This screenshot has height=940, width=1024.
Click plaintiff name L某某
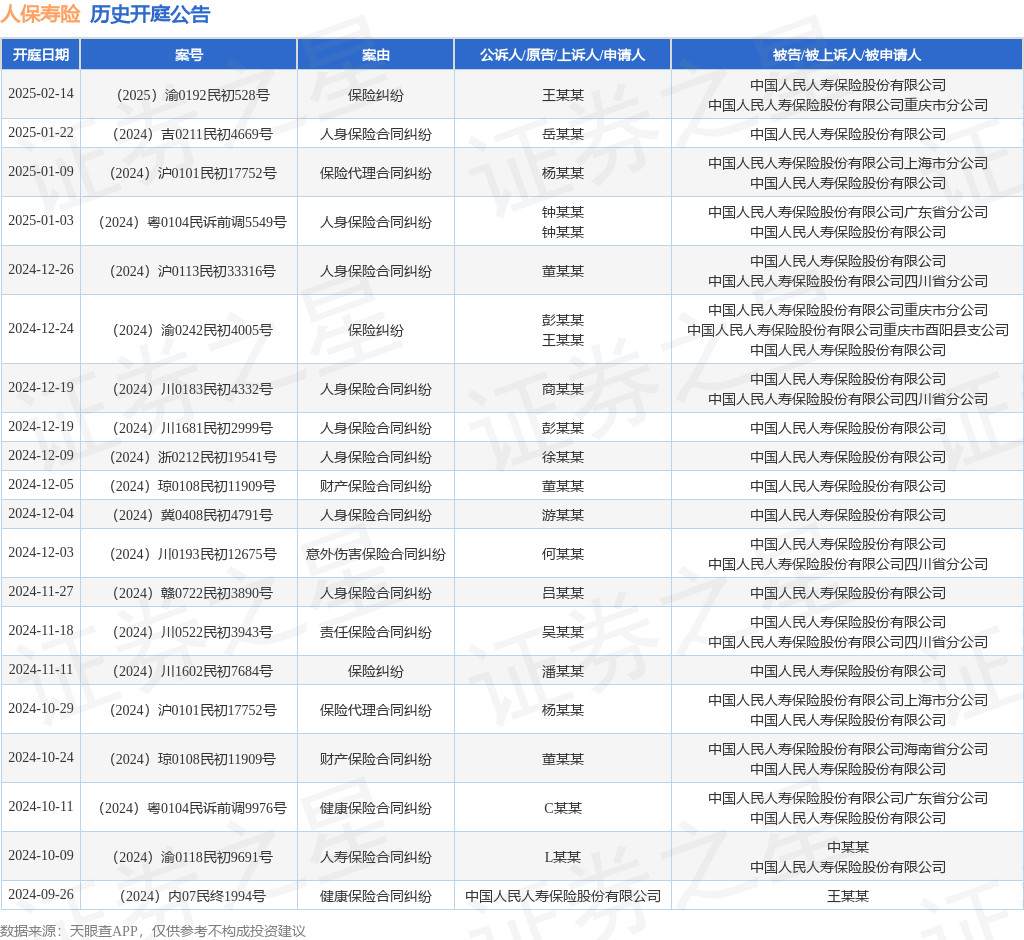coord(562,858)
